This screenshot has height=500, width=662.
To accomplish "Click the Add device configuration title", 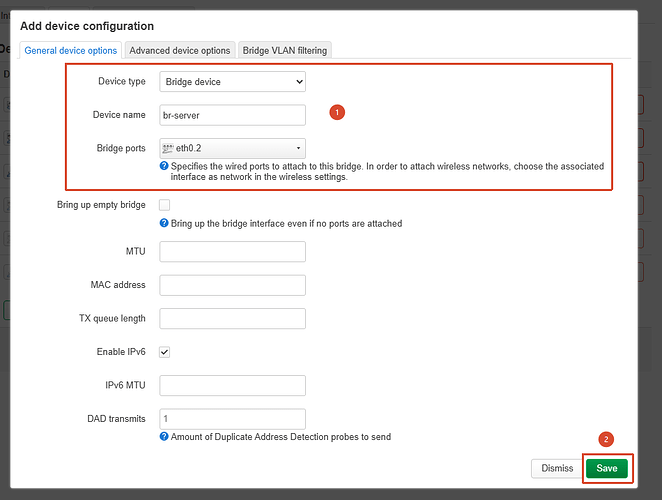I will (87, 26).
